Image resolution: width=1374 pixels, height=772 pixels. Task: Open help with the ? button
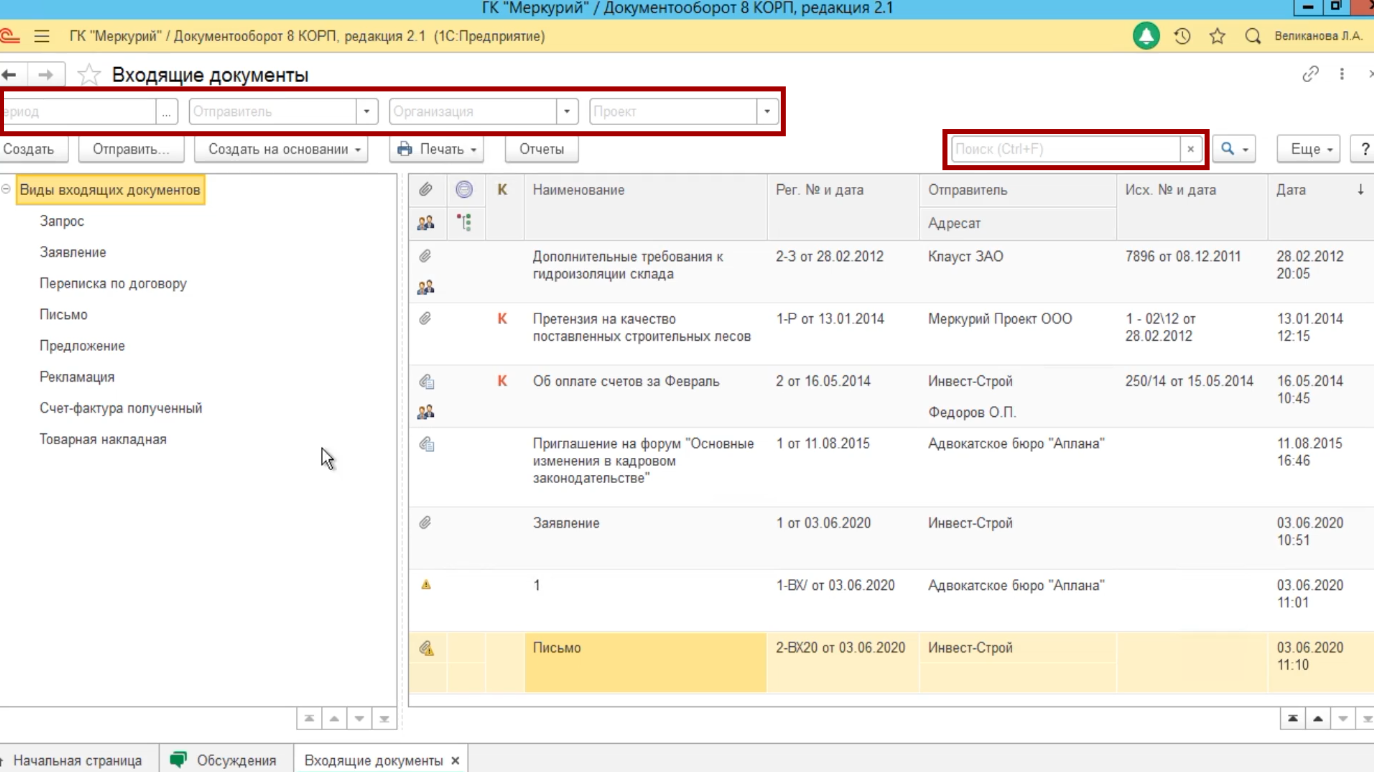pyautogui.click(x=1363, y=149)
